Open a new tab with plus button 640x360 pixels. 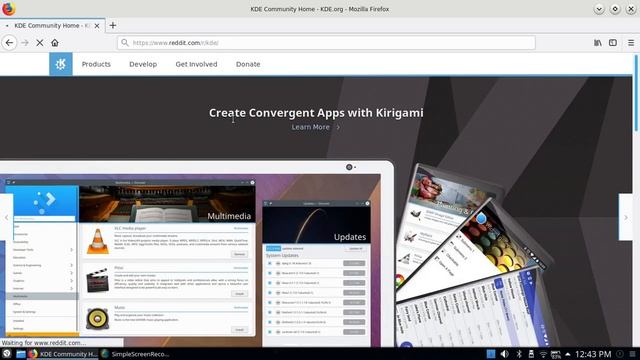pos(113,25)
